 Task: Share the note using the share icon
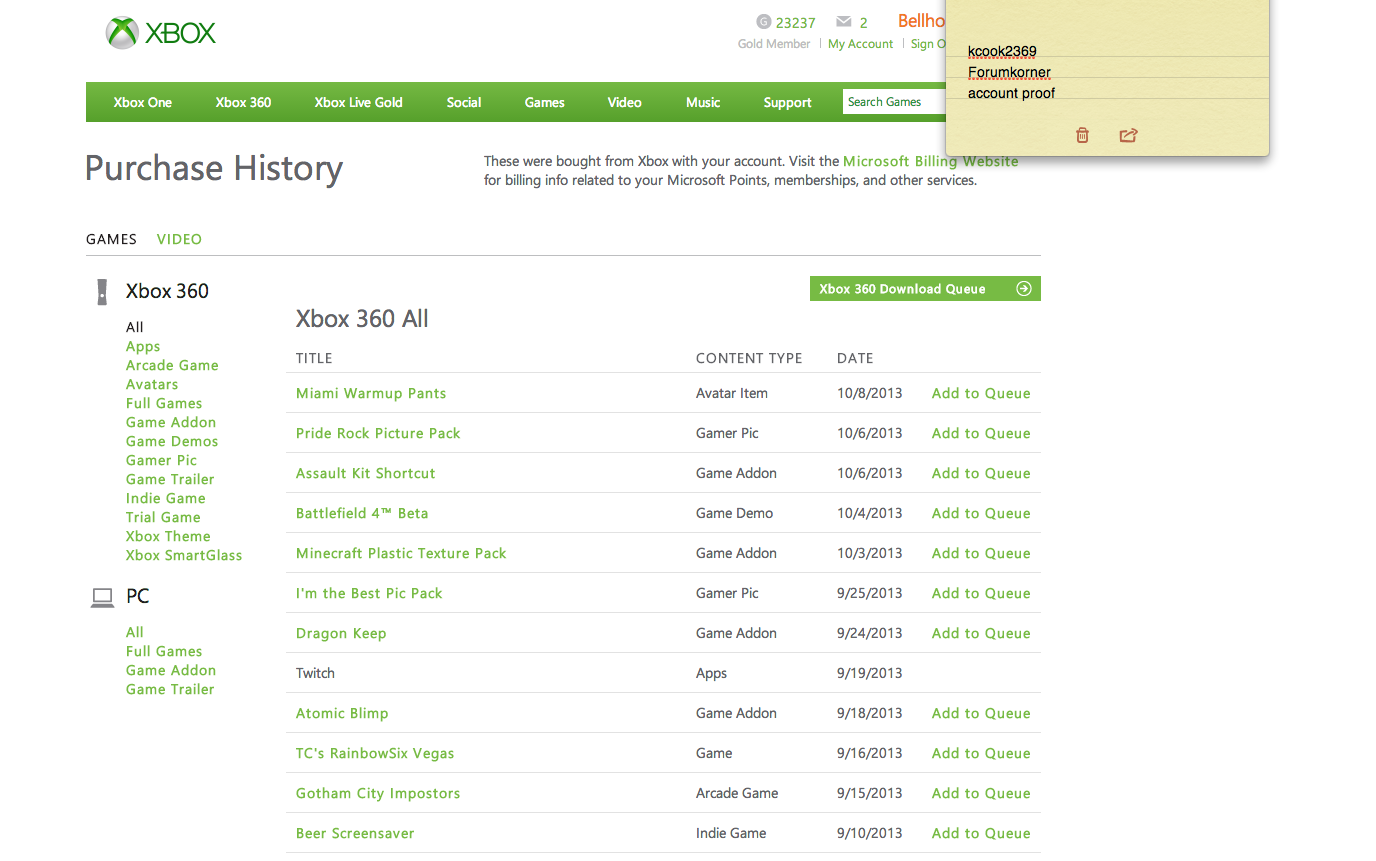1128,135
